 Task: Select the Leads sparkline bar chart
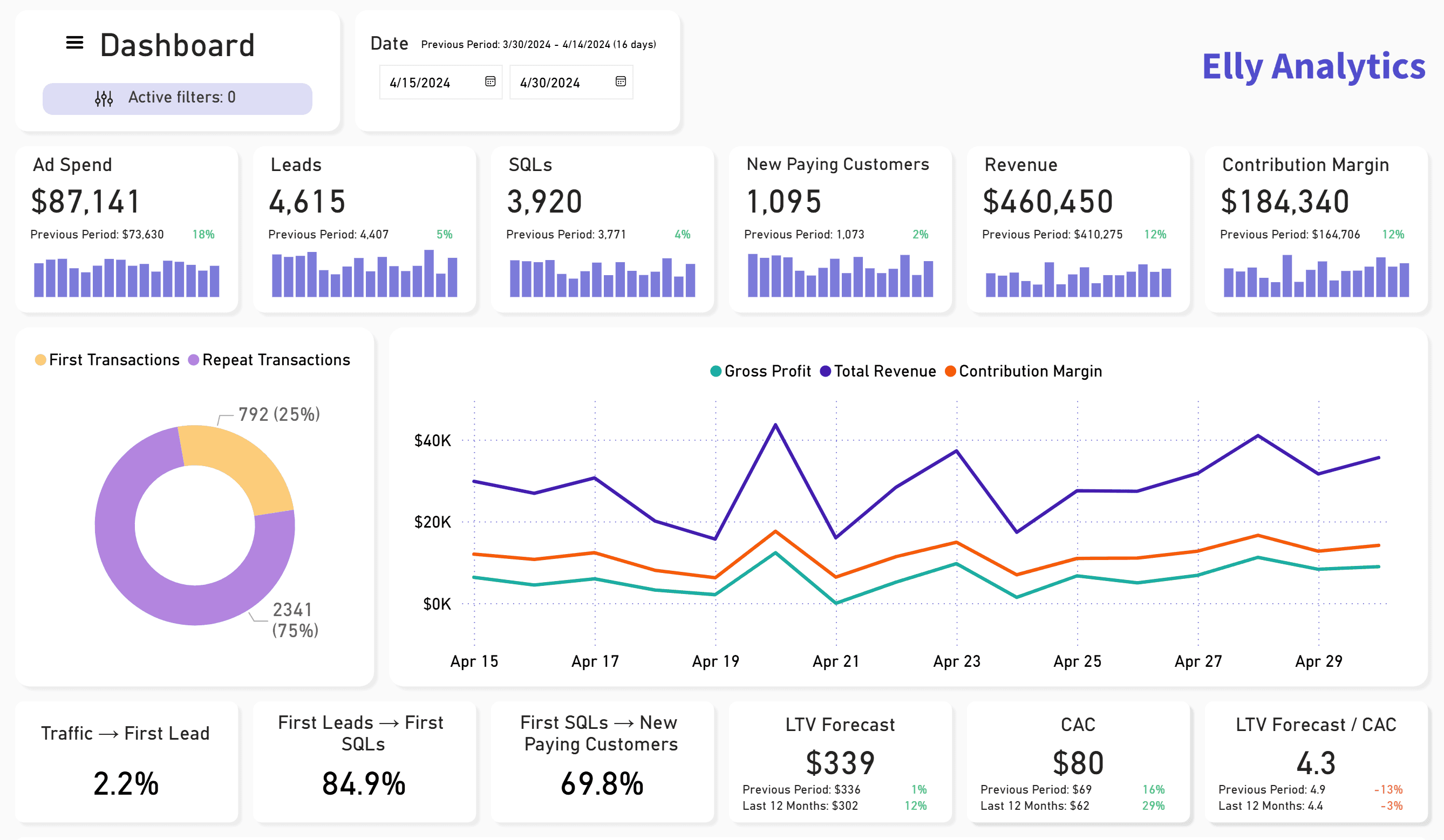point(364,274)
